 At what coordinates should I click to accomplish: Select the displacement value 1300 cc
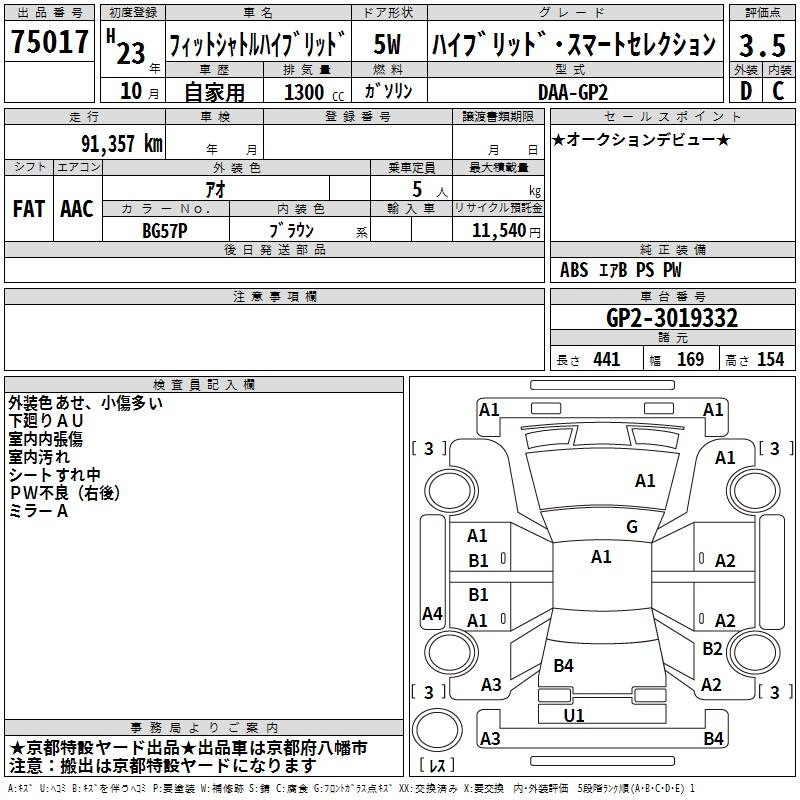click(313, 92)
